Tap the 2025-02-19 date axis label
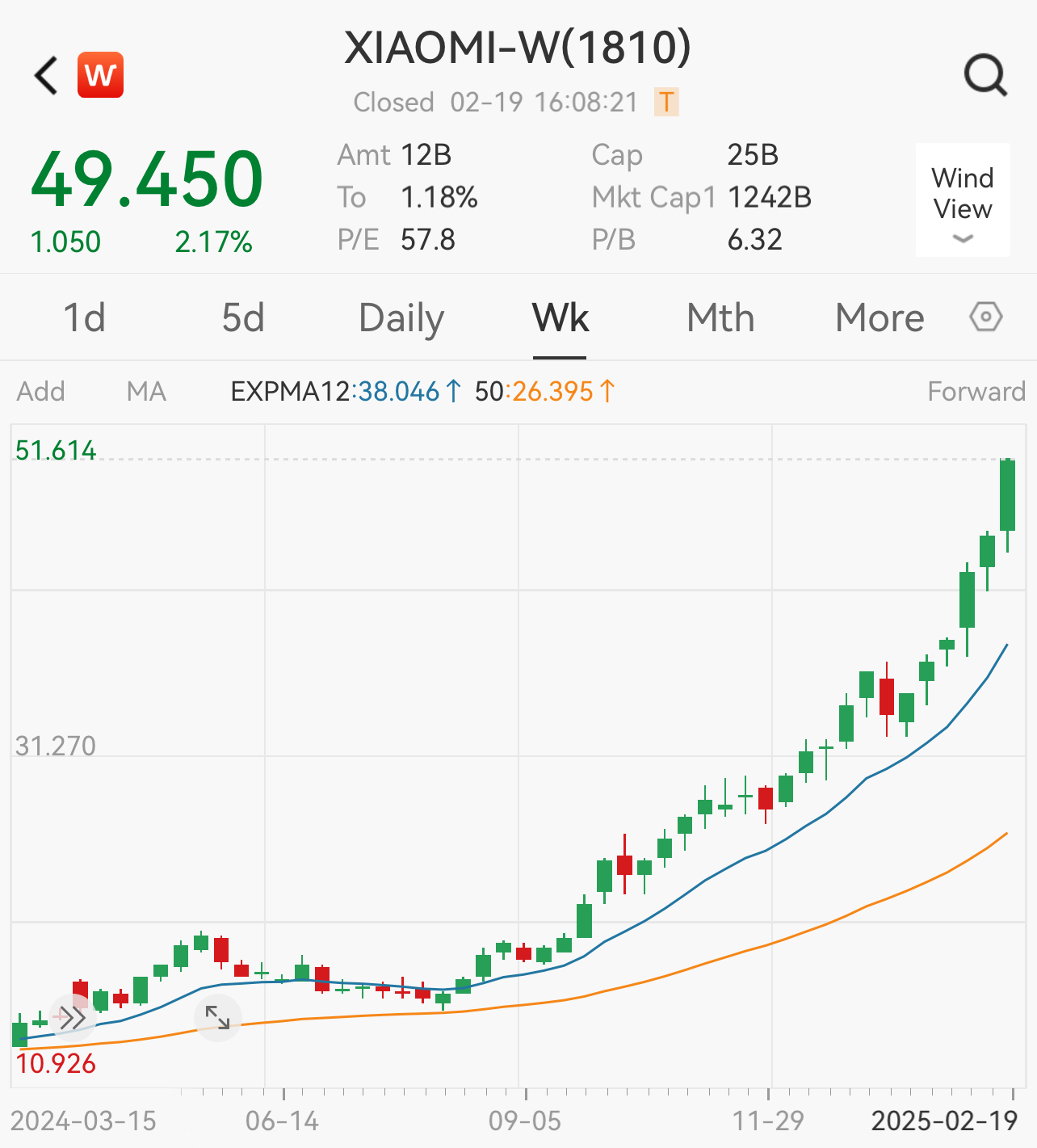 [x=945, y=1121]
